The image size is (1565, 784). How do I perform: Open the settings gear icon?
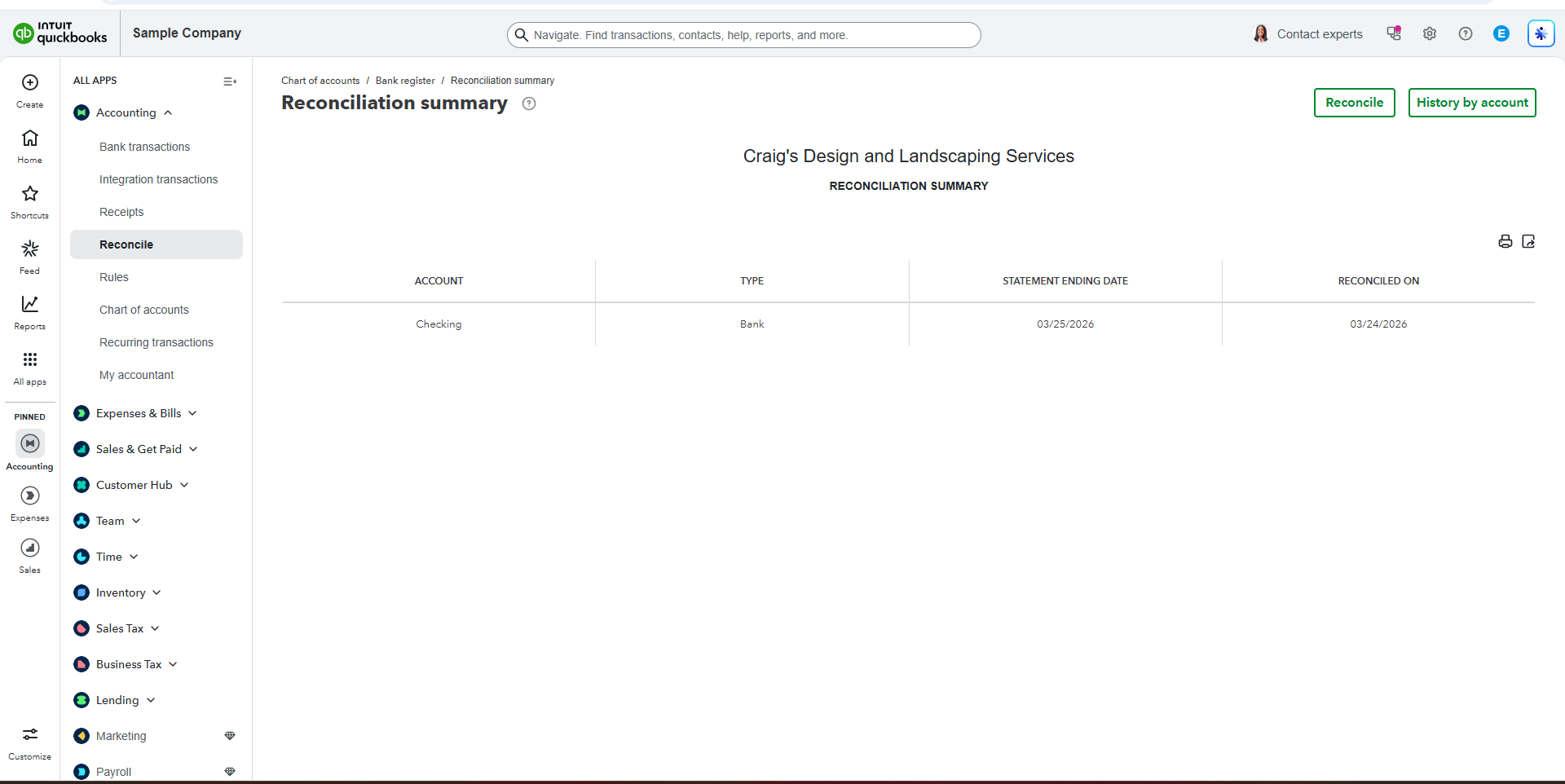tap(1430, 33)
